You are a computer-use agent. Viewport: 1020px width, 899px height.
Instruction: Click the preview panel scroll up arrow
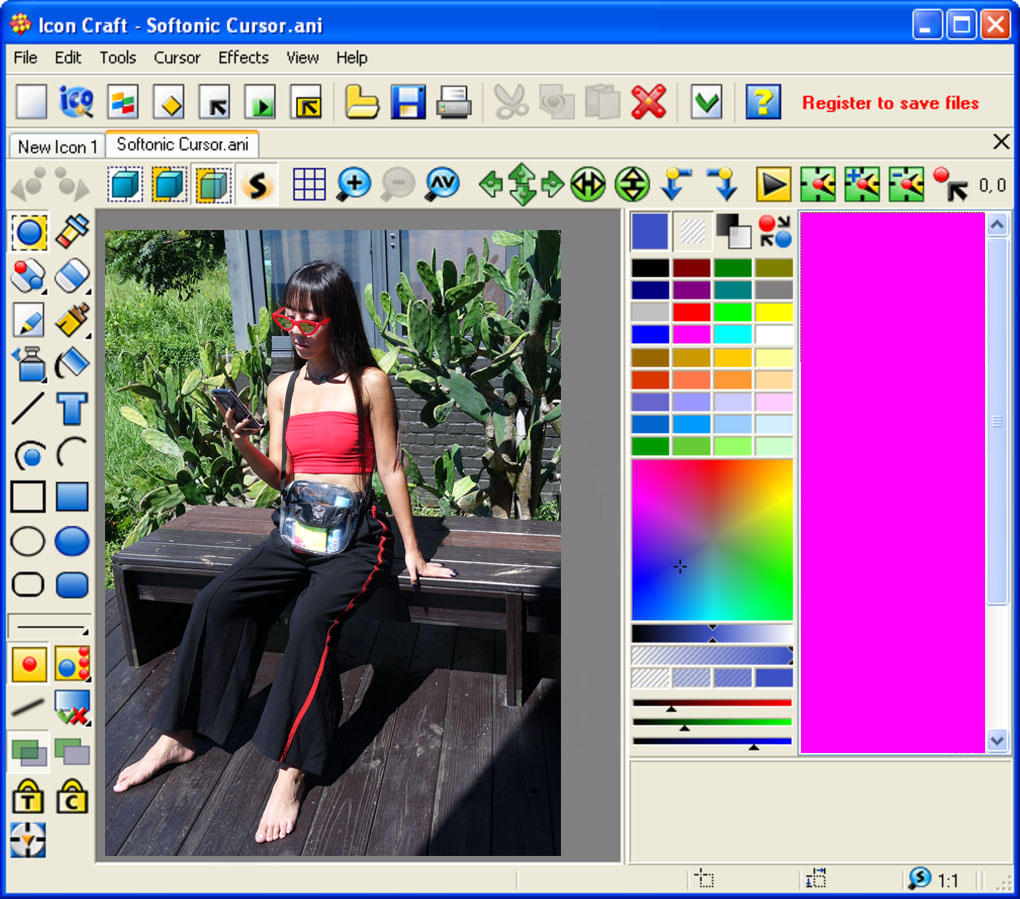pyautogui.click(x=997, y=225)
